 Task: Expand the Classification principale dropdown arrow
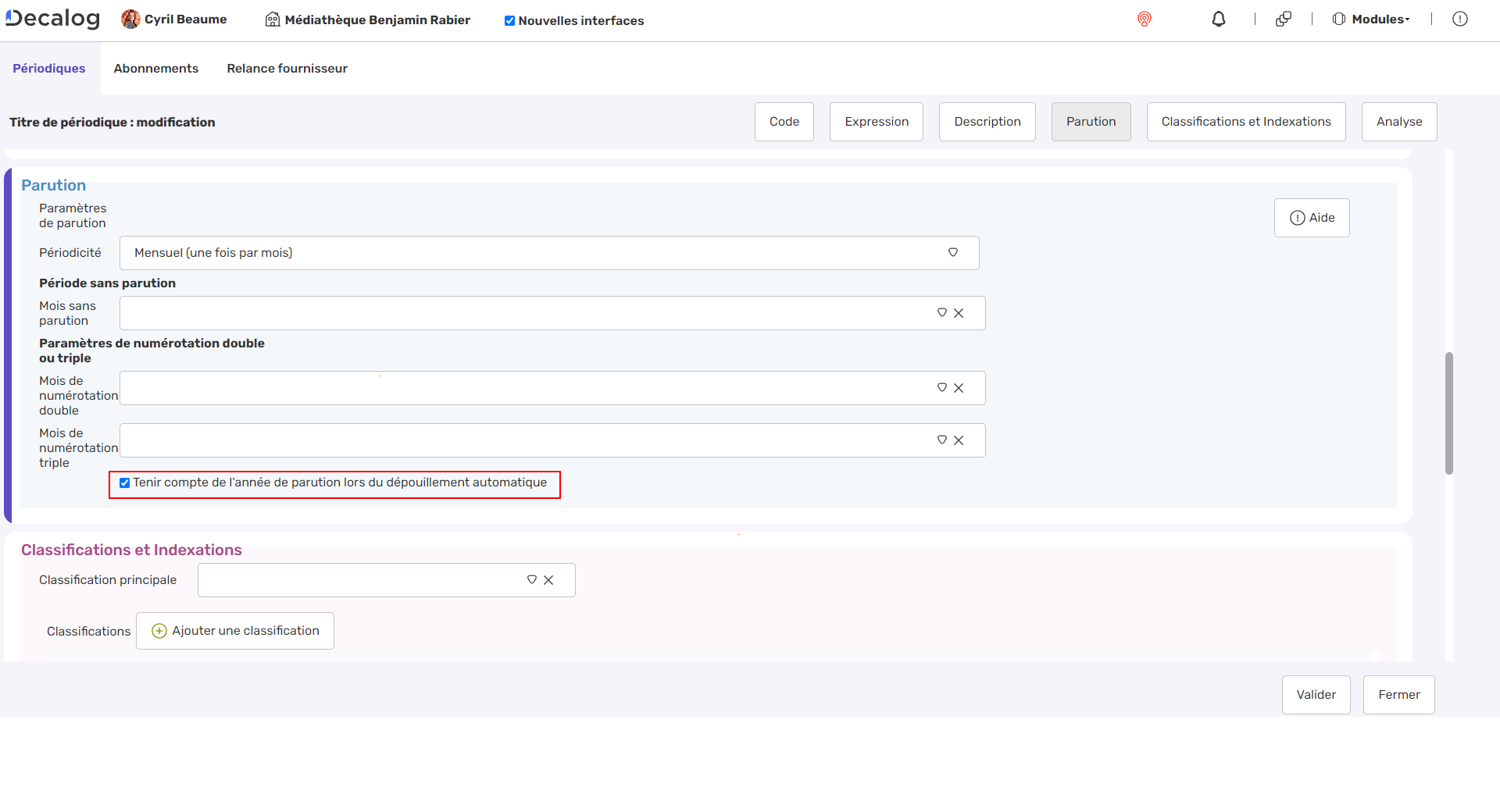pos(531,580)
